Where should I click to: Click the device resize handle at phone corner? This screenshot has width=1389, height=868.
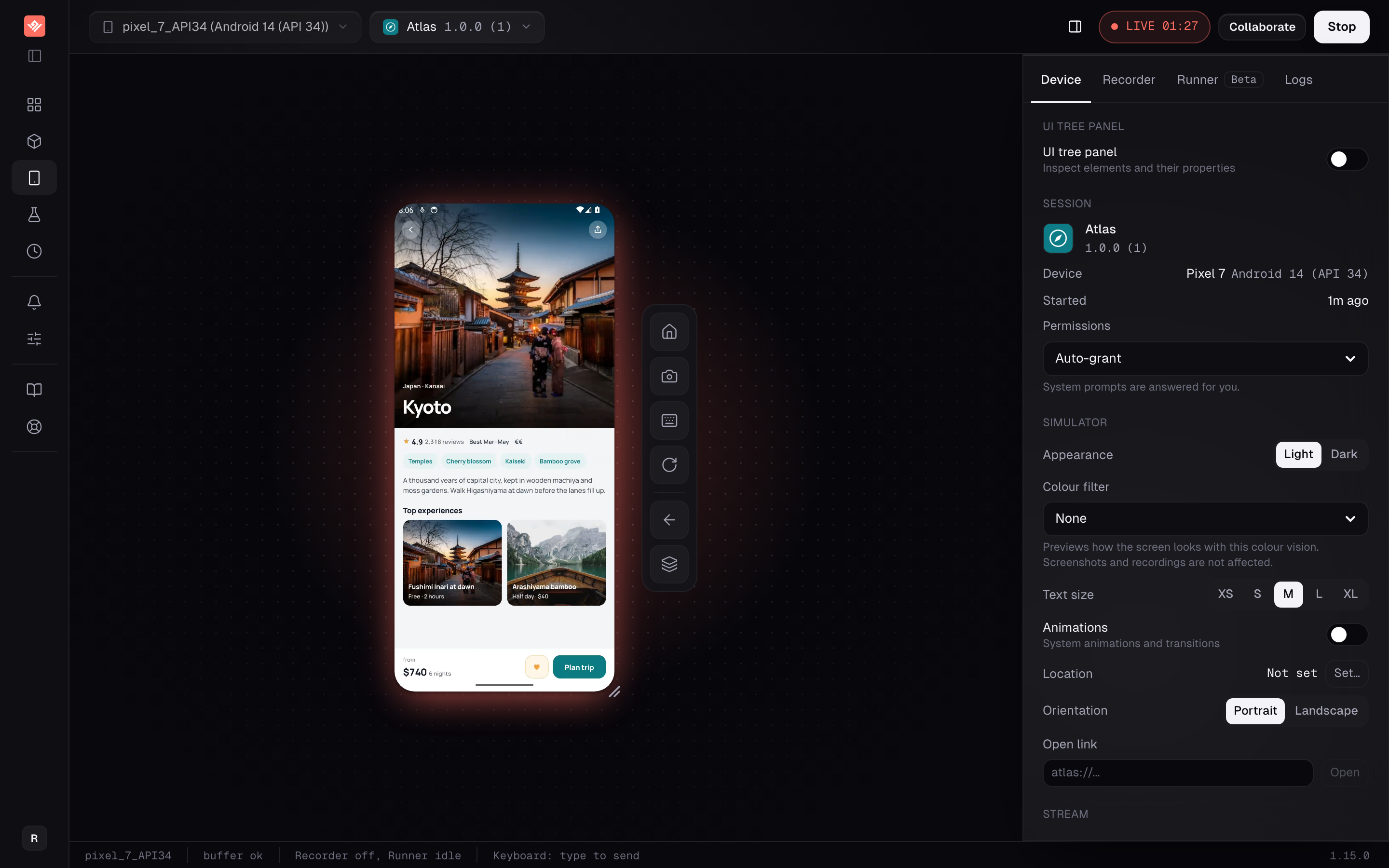(x=614, y=692)
